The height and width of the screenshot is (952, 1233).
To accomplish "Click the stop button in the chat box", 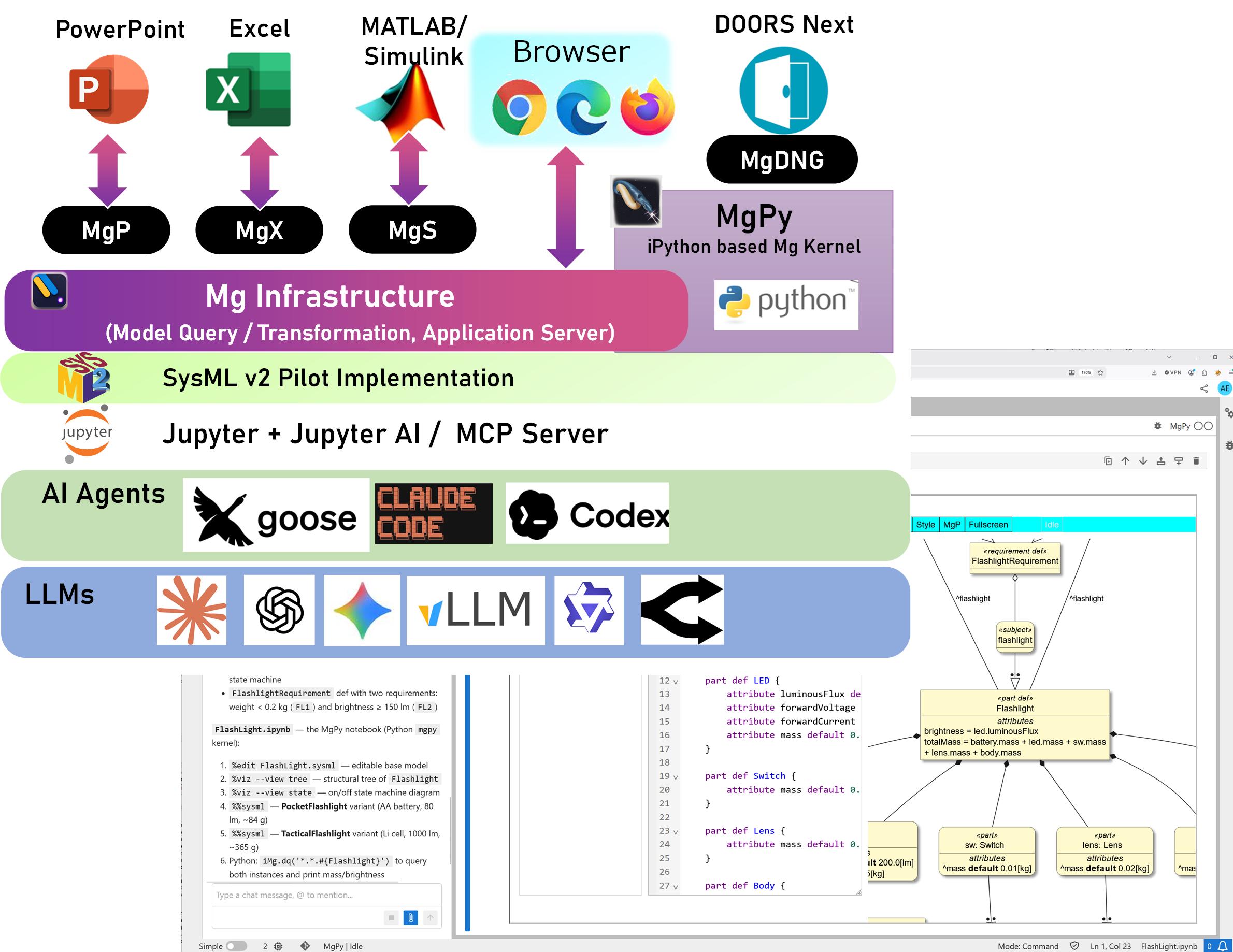I will click(391, 918).
